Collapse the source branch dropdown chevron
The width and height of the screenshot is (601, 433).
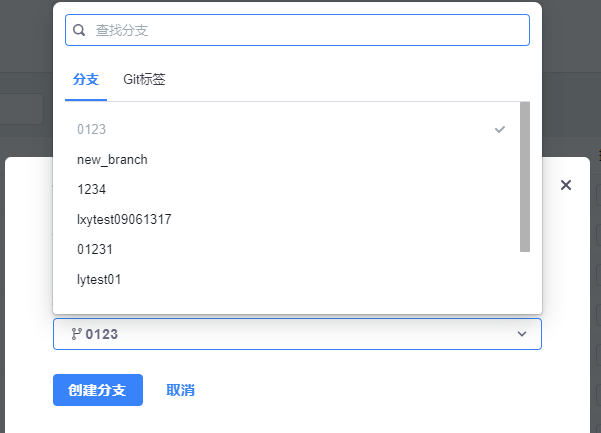pyautogui.click(x=522, y=334)
